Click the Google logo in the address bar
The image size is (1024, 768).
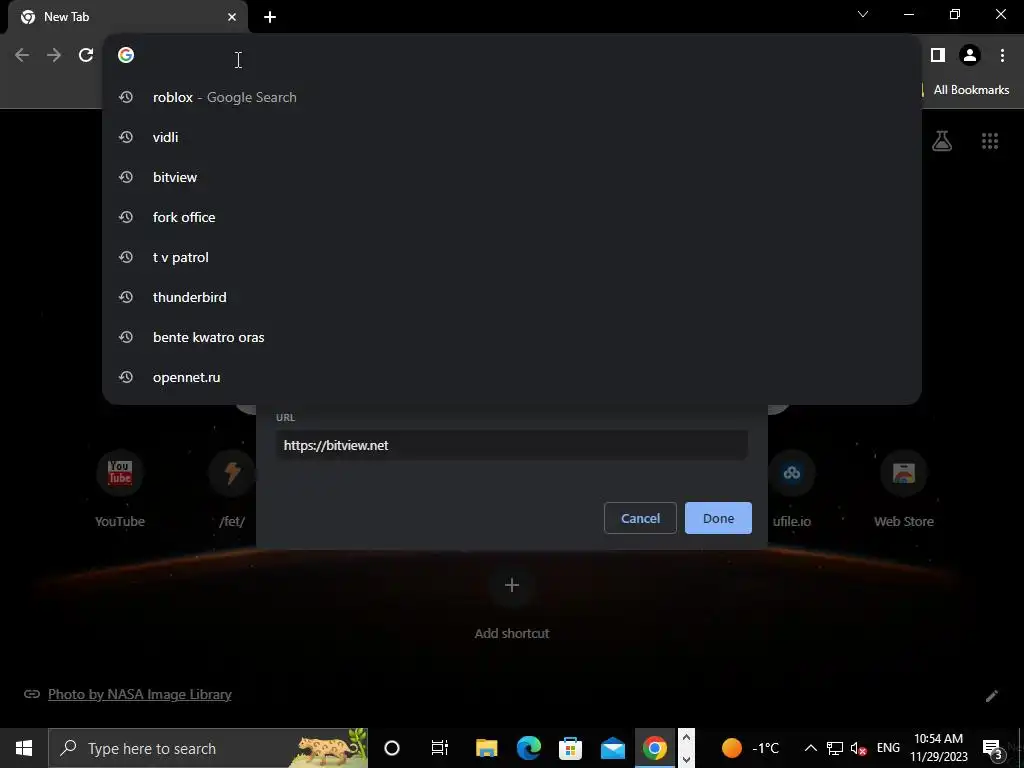(x=126, y=55)
